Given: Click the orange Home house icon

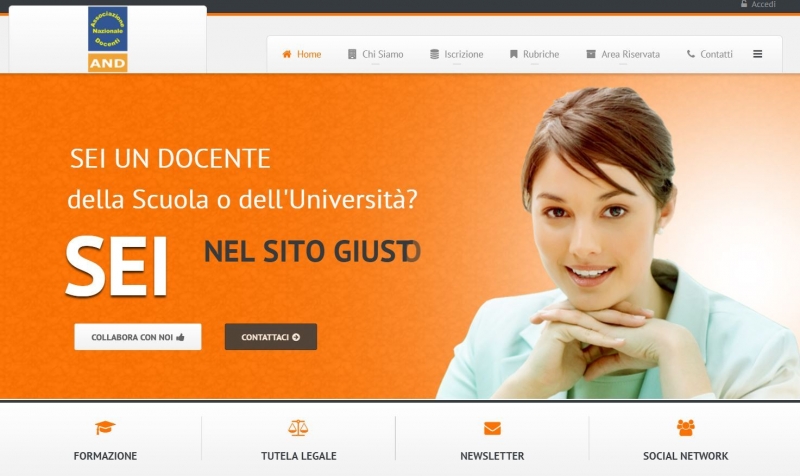Looking at the screenshot, I should click(x=287, y=54).
